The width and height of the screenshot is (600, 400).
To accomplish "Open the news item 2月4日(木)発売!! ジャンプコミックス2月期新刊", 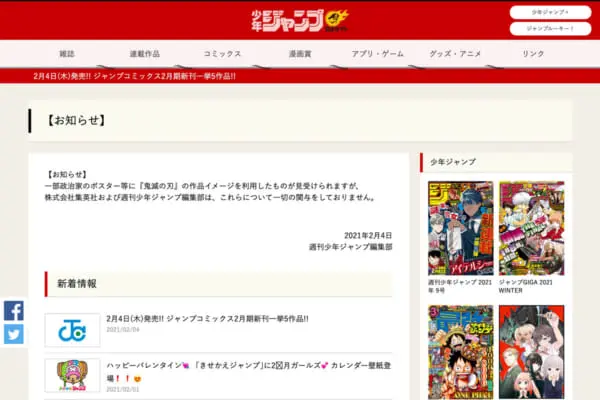I will pos(207,318).
